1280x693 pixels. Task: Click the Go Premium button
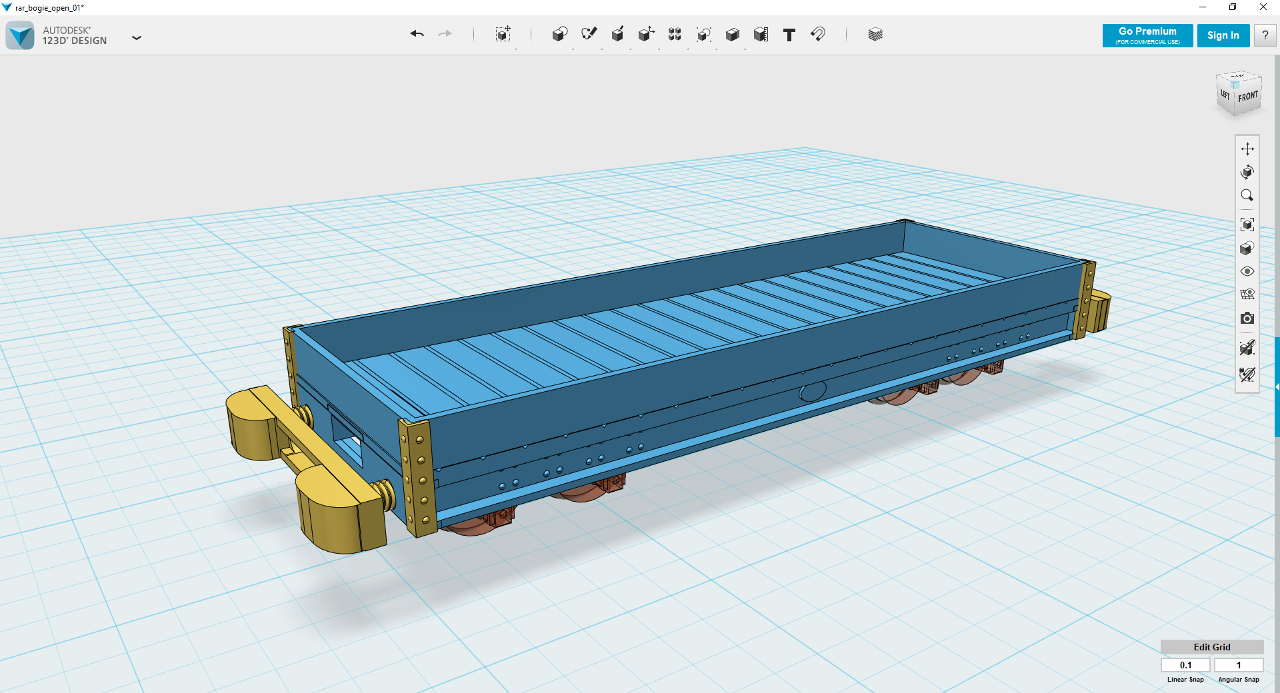point(1148,35)
